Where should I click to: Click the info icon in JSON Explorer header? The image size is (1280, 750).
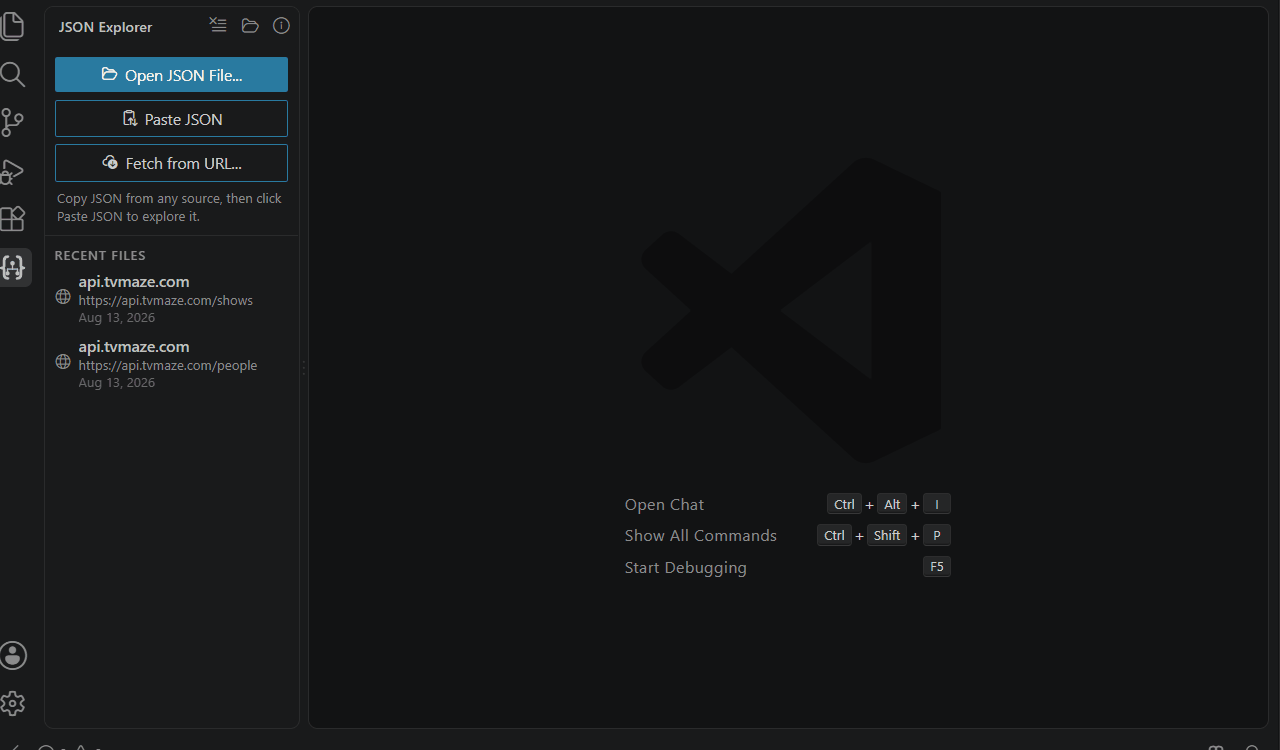(x=281, y=26)
